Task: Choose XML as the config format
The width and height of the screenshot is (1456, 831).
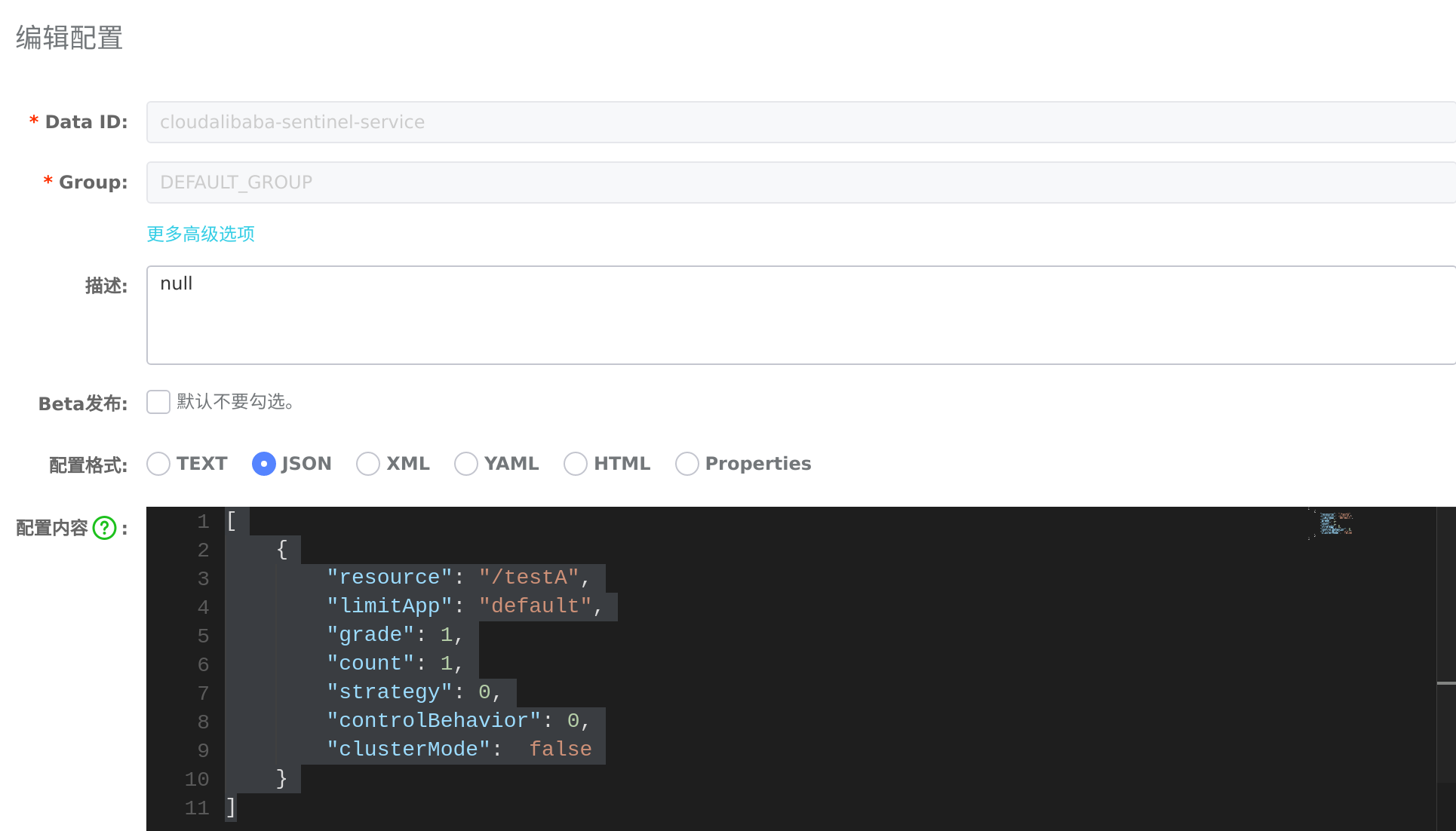Action: (368, 464)
